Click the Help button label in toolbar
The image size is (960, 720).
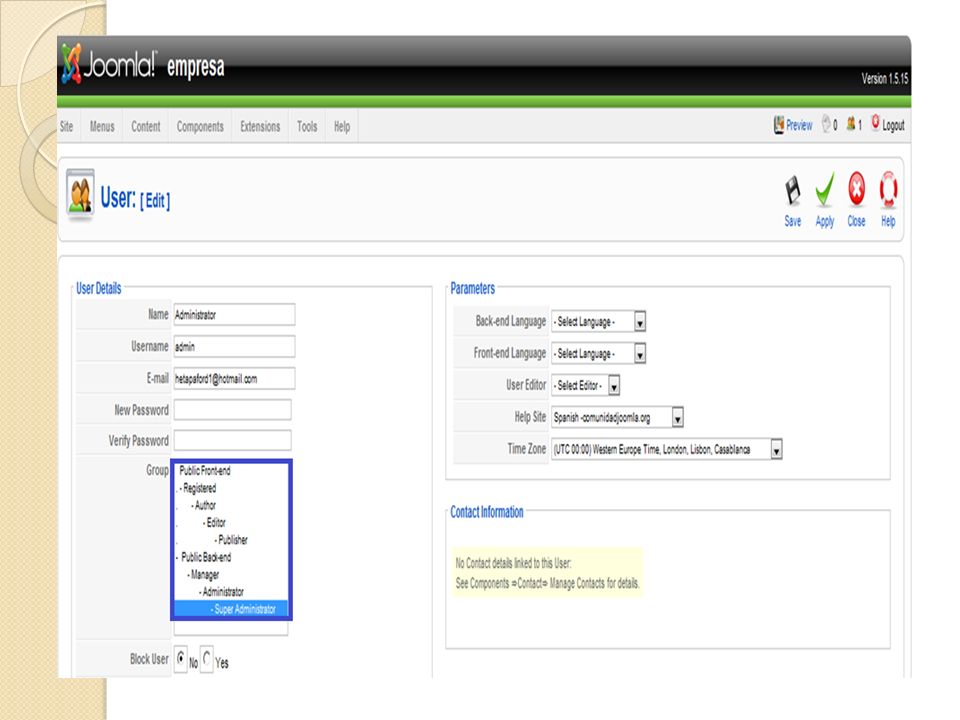pyautogui.click(x=888, y=221)
